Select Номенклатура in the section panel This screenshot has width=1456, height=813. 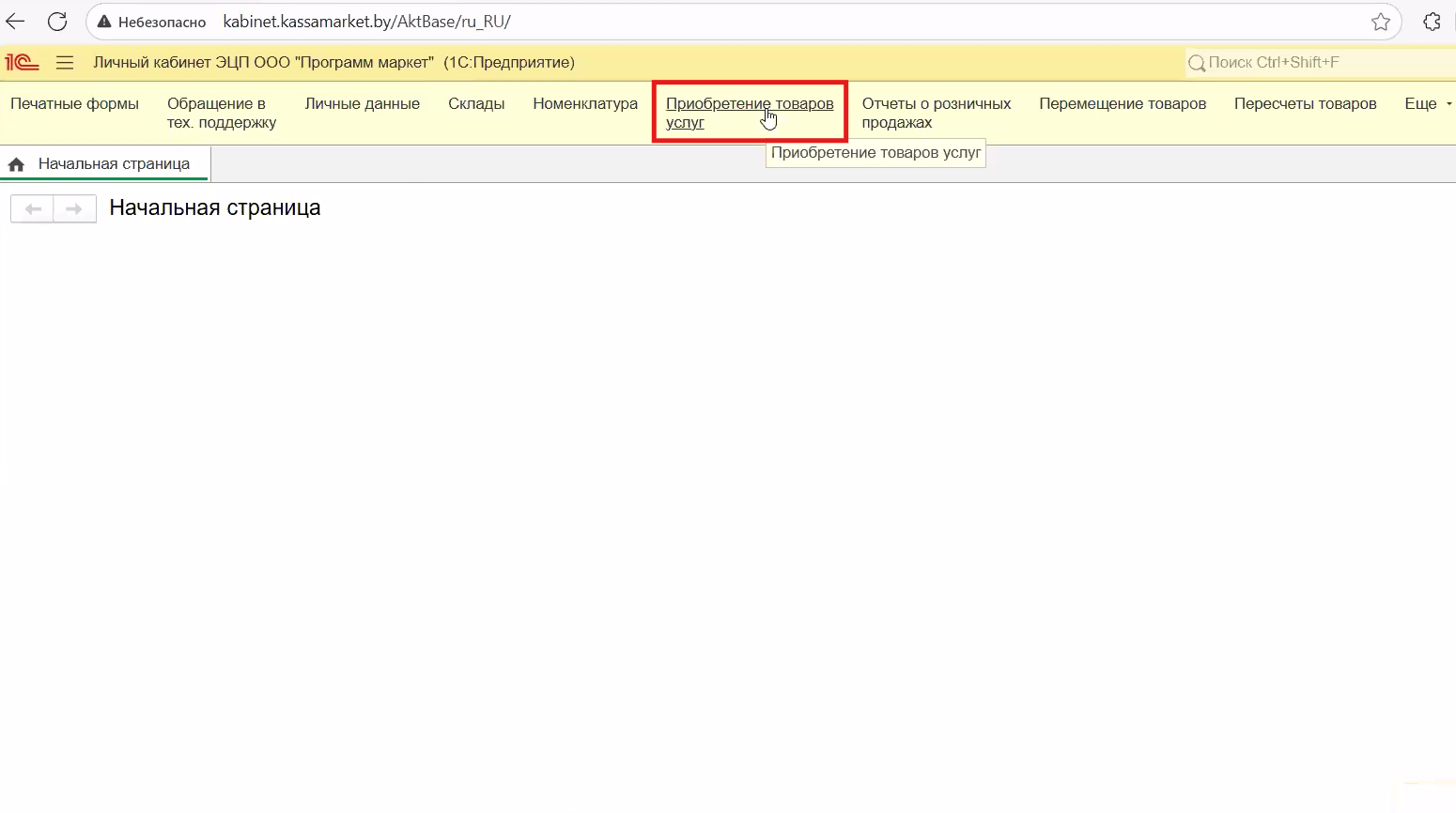coord(584,104)
